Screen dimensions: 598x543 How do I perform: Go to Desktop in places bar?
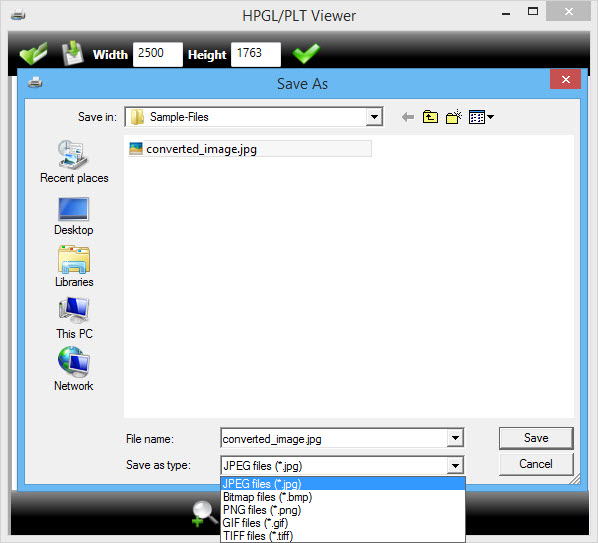point(74,216)
